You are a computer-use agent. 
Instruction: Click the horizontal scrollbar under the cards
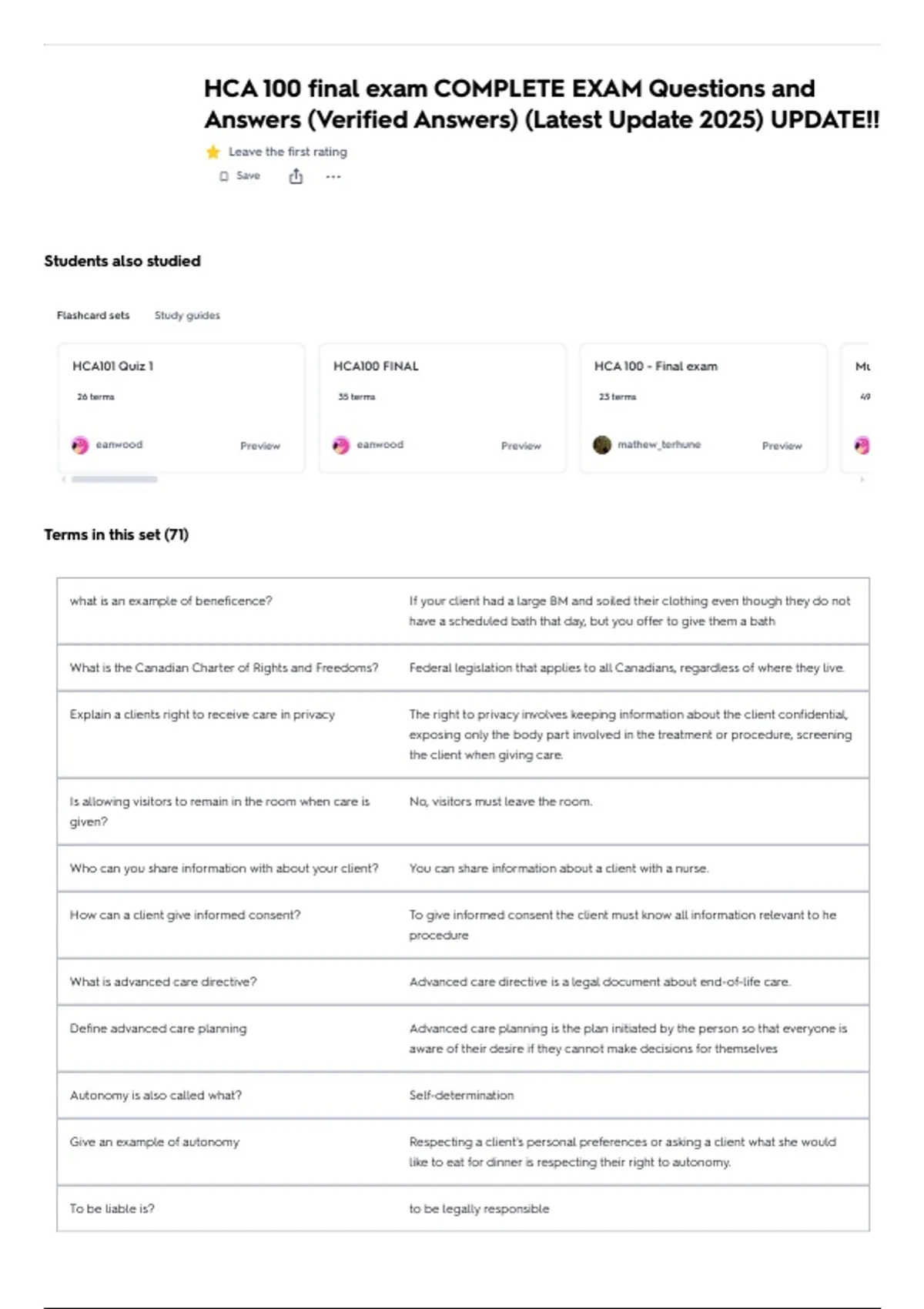point(114,479)
